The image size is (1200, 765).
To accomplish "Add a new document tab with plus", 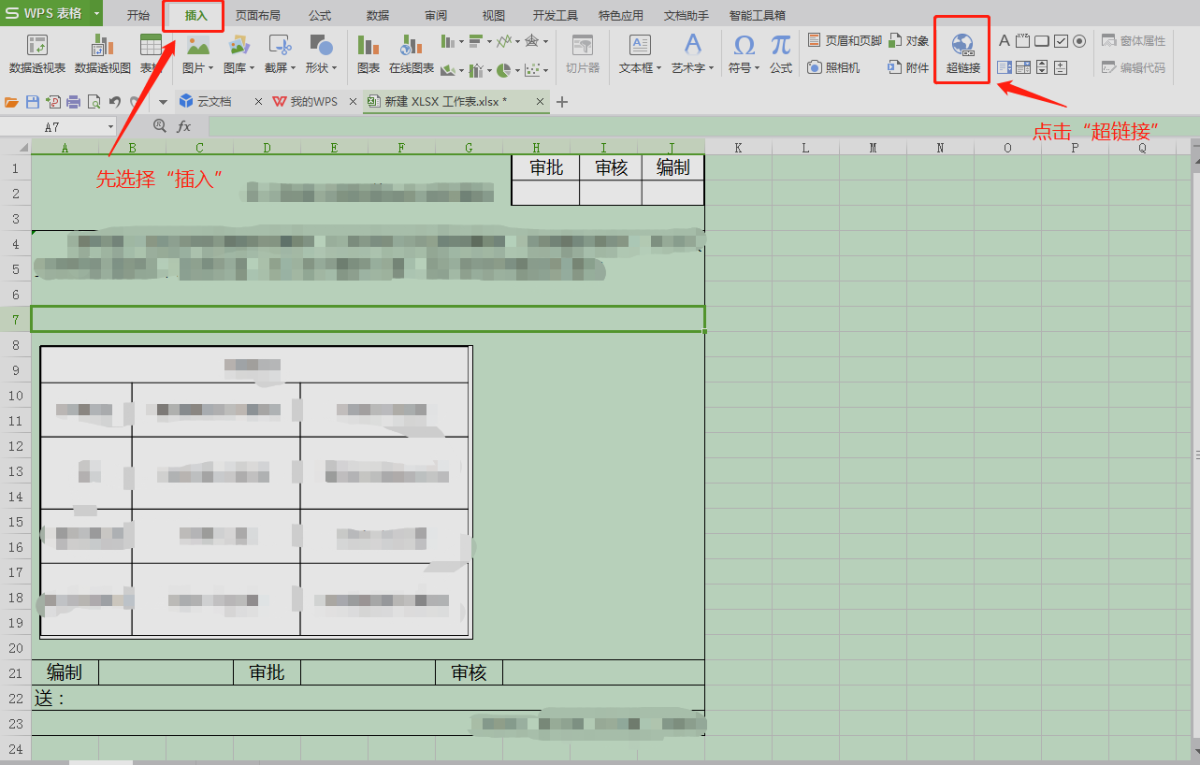I will [x=562, y=102].
